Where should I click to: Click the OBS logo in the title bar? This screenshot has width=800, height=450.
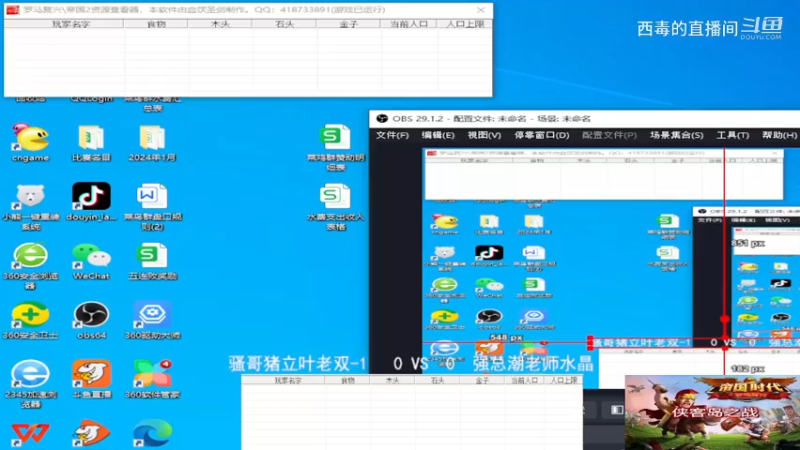(x=382, y=118)
